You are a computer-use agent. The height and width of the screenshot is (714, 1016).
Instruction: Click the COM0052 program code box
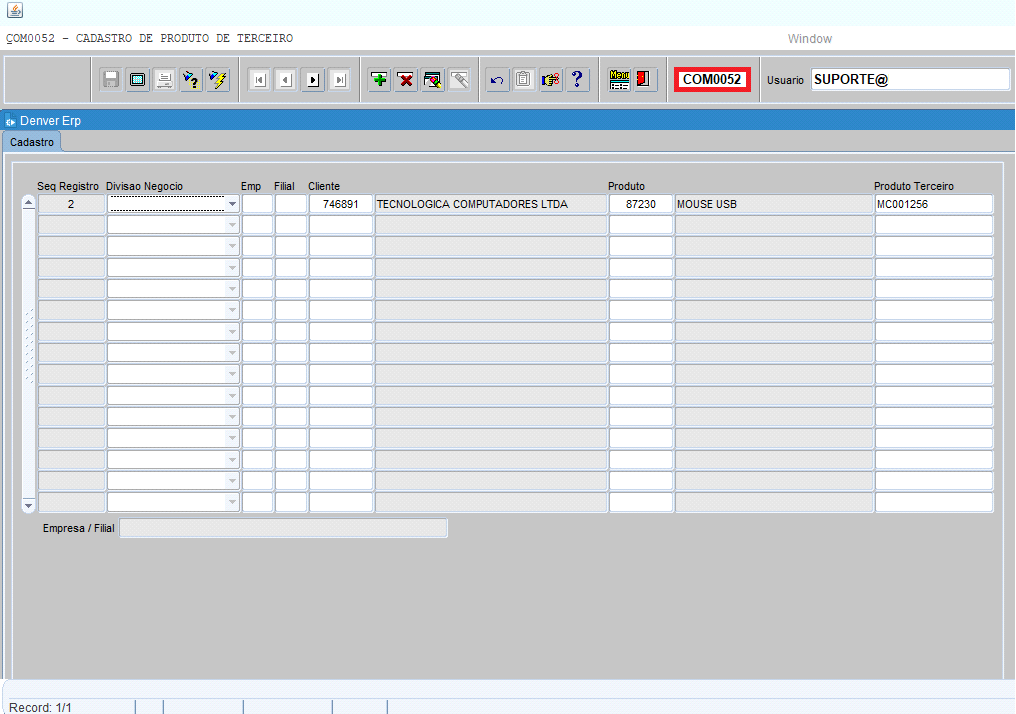point(712,80)
